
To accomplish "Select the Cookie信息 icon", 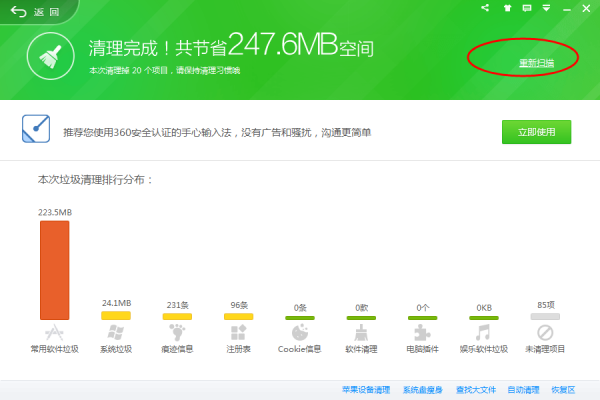I will point(299,332).
